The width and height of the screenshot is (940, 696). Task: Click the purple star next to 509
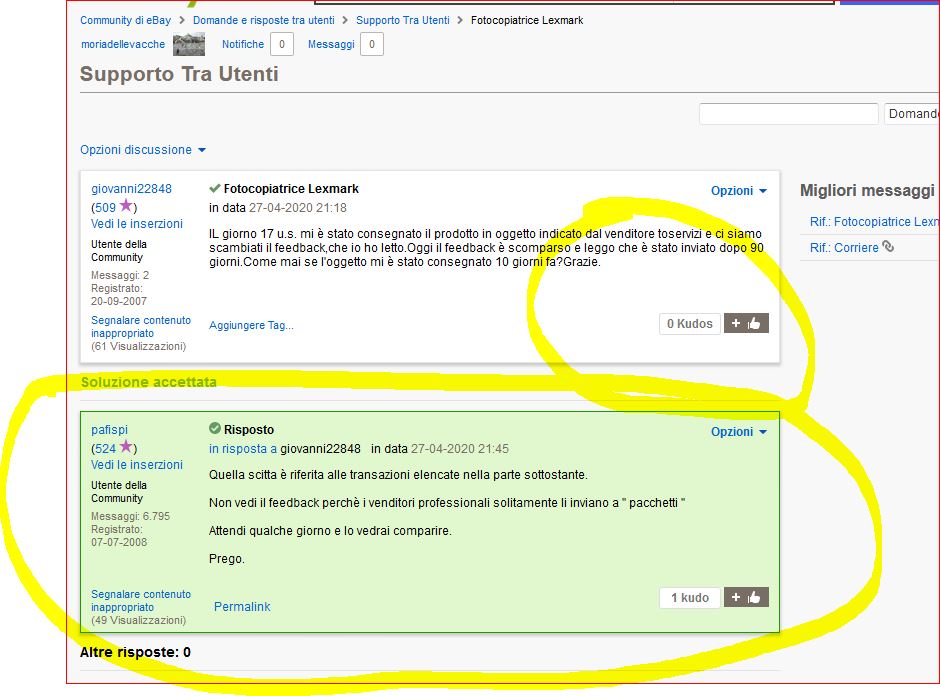pyautogui.click(x=126, y=206)
